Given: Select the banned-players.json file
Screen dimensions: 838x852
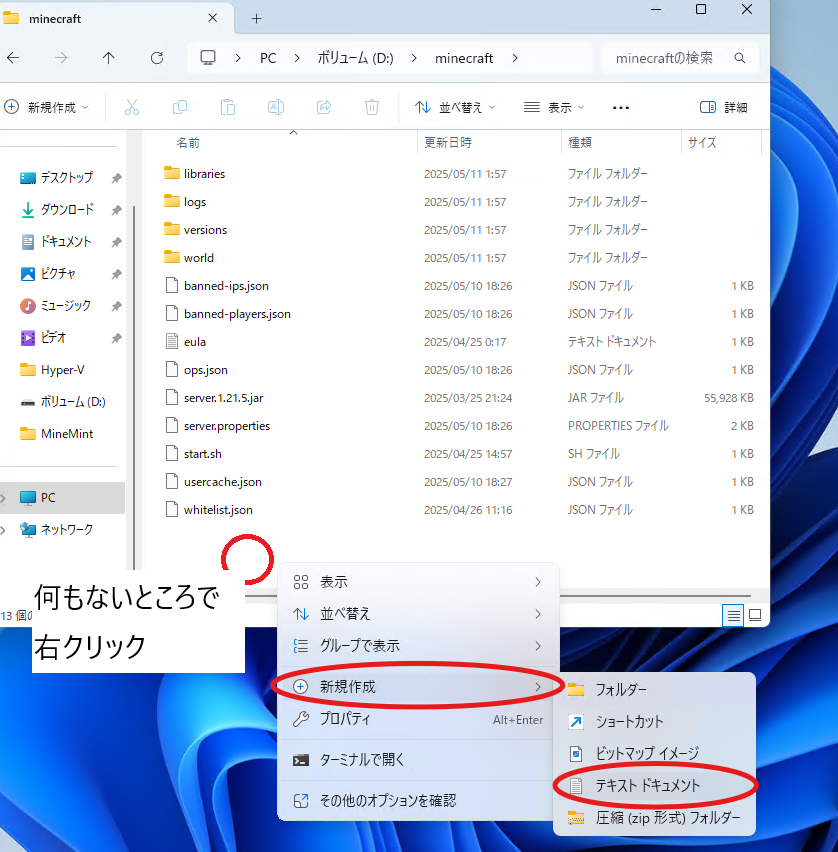Looking at the screenshot, I should (x=237, y=314).
